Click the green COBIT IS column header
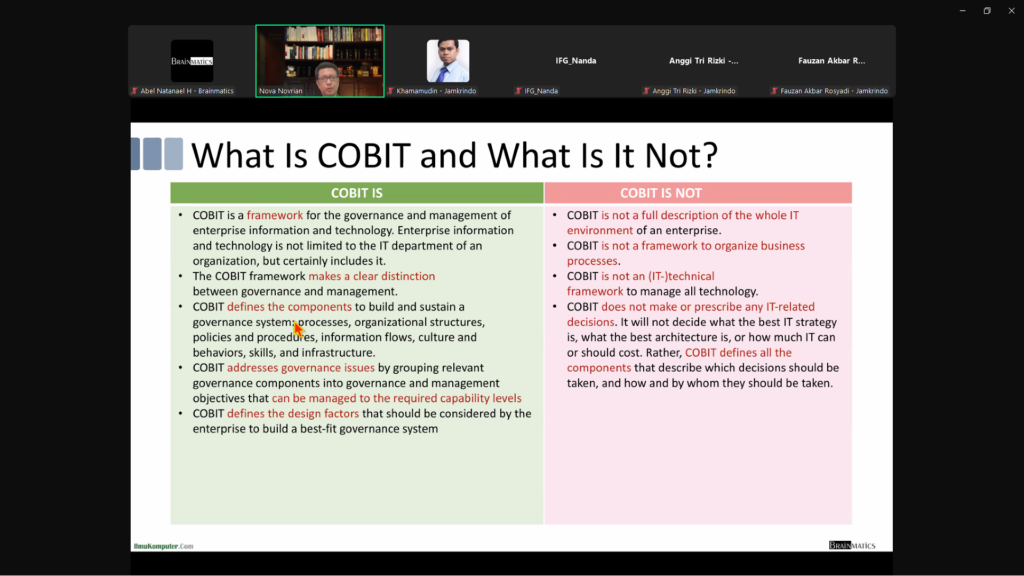Viewport: 1024px width, 576px height. [x=357, y=193]
